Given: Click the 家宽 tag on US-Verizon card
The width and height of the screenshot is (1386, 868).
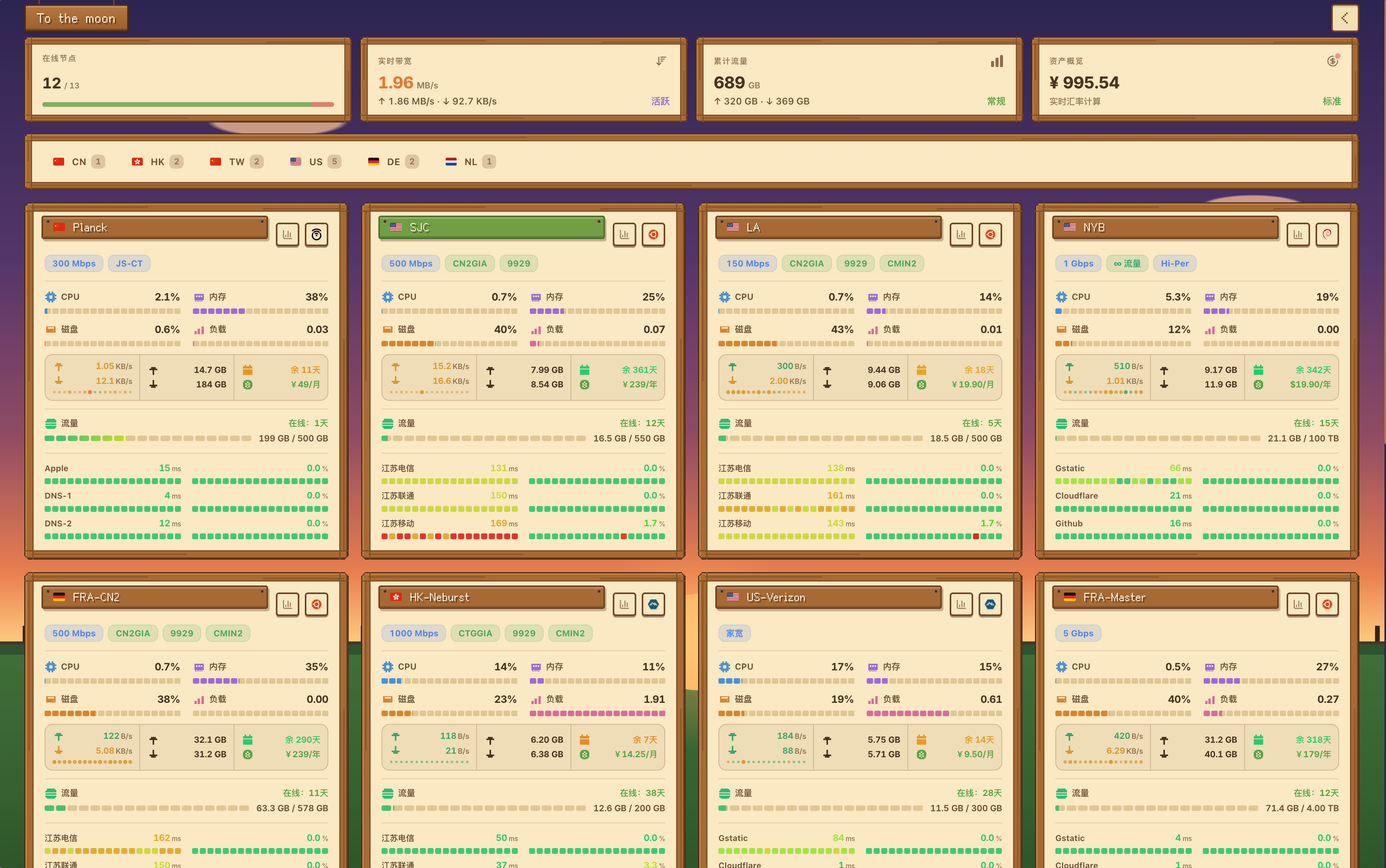Looking at the screenshot, I should [x=734, y=633].
